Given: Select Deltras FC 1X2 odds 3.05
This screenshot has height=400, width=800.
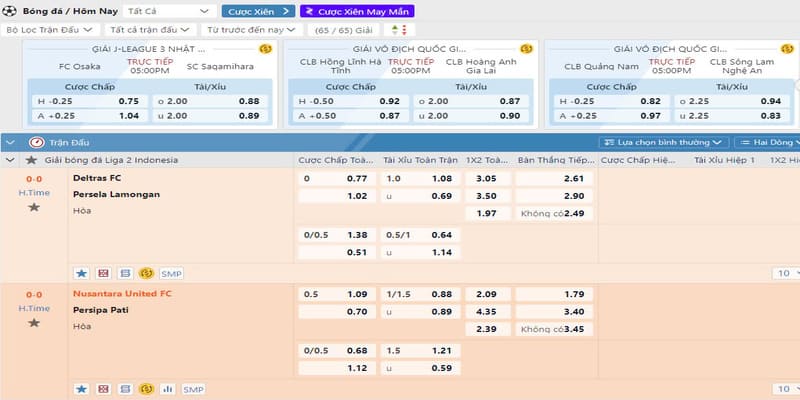Looking at the screenshot, I should coord(488,179).
